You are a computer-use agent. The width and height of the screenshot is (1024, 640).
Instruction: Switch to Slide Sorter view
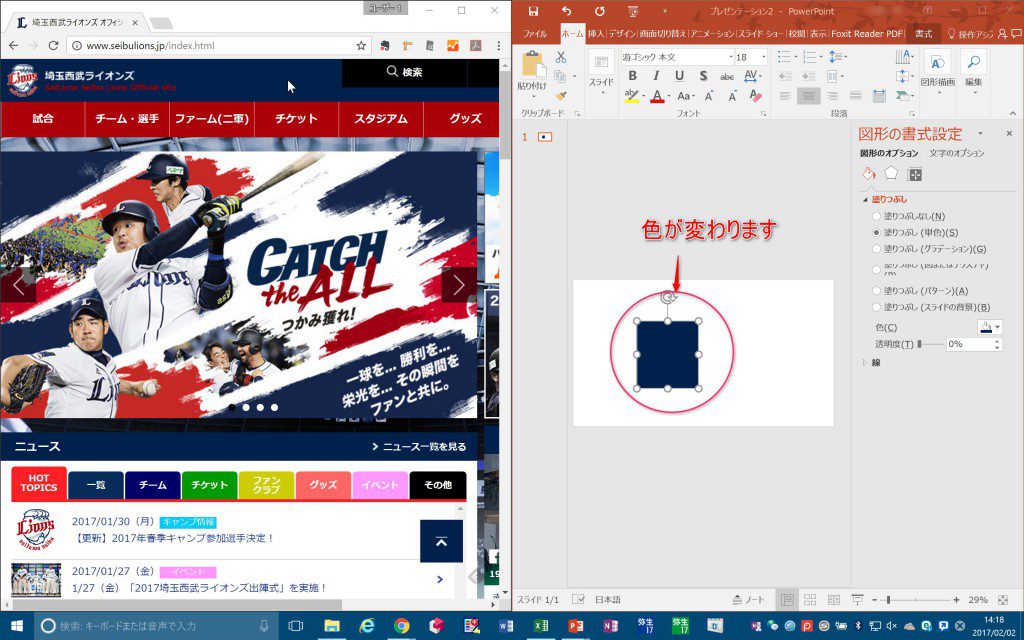click(x=810, y=600)
